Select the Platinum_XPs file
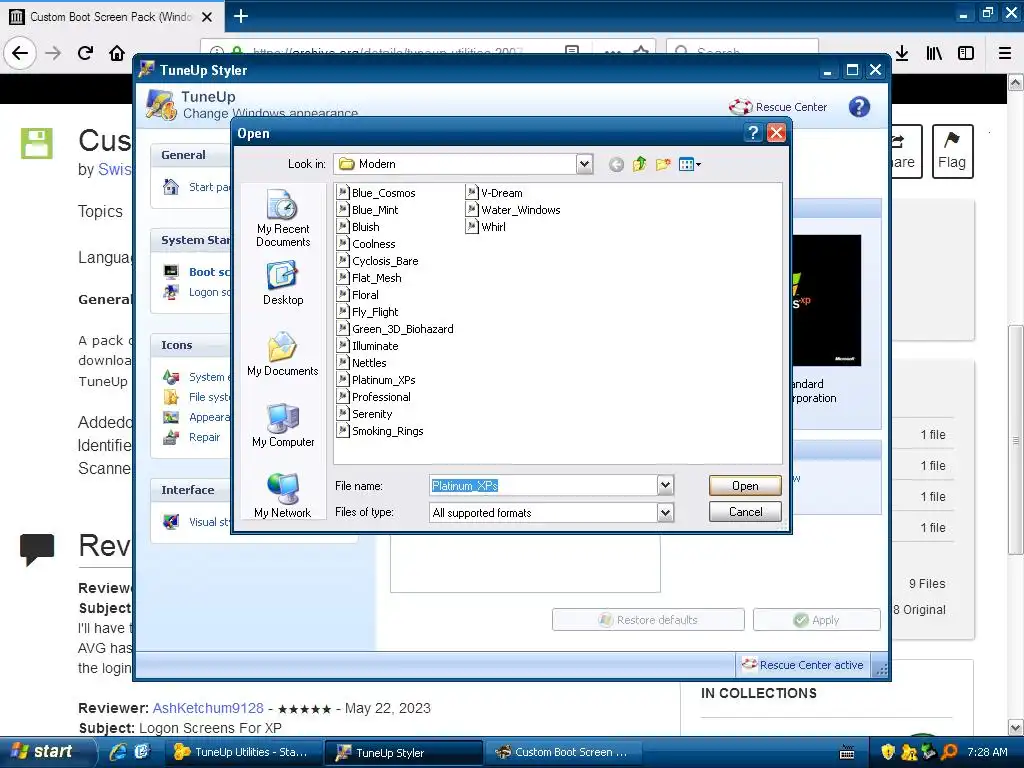The image size is (1024, 768). [x=376, y=379]
